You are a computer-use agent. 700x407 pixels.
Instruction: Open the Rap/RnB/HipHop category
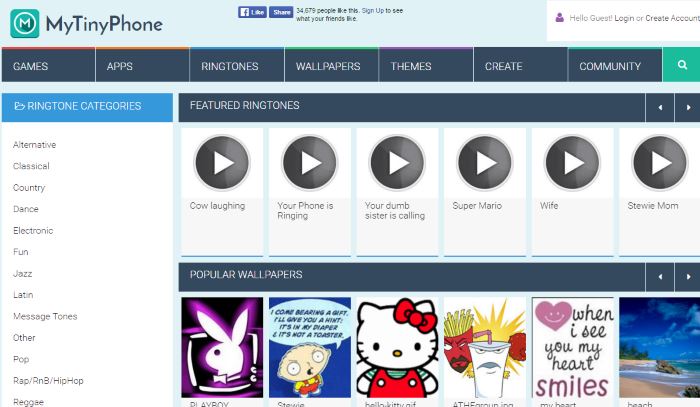click(48, 381)
